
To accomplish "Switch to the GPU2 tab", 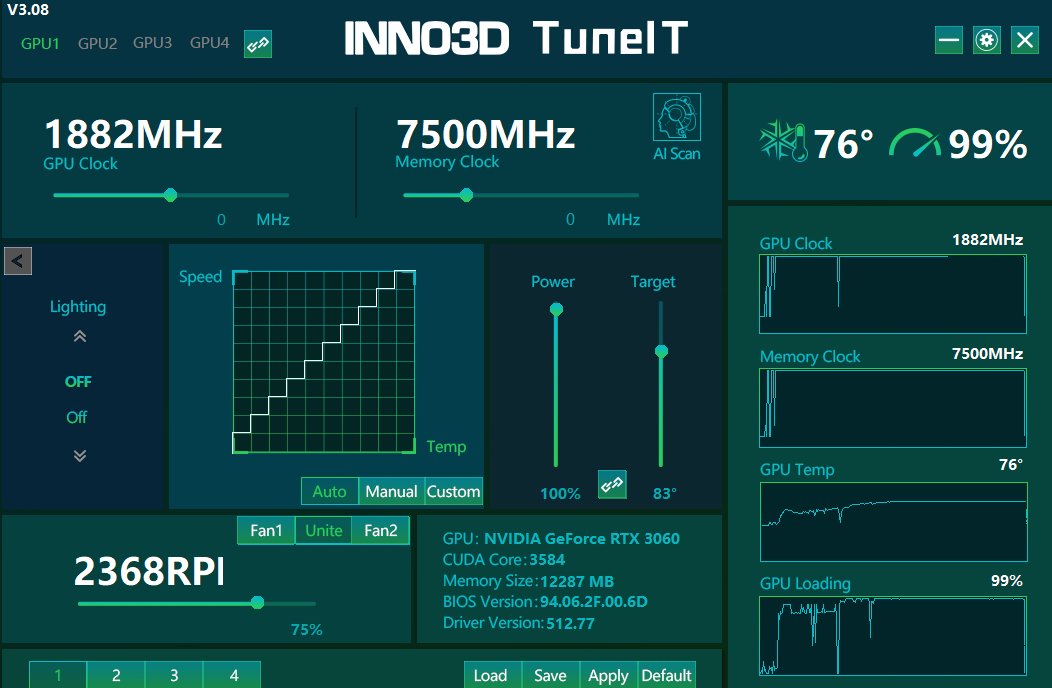I will pyautogui.click(x=97, y=44).
